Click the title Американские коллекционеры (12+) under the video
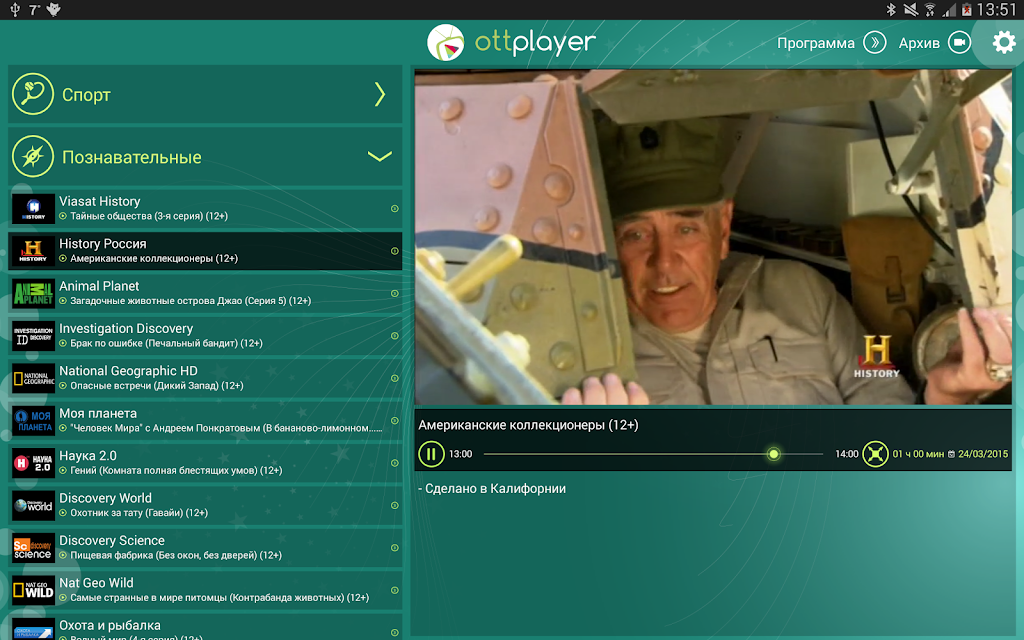The height and width of the screenshot is (640, 1024). (528, 425)
